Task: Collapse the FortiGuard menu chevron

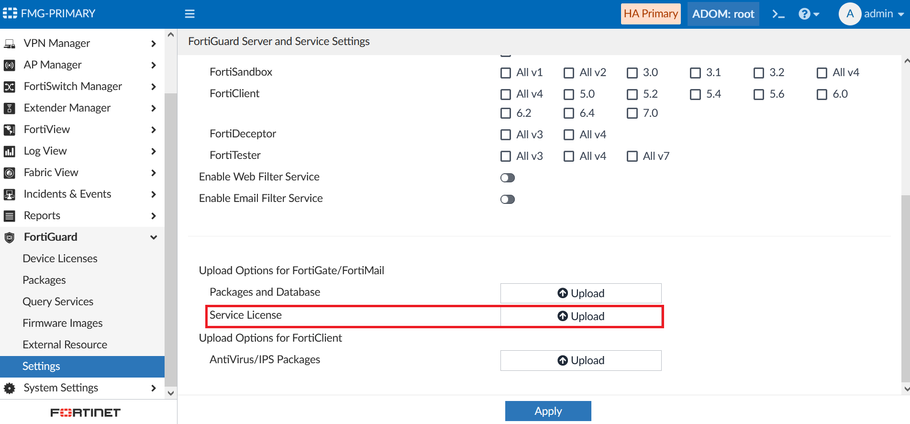Action: (x=153, y=238)
